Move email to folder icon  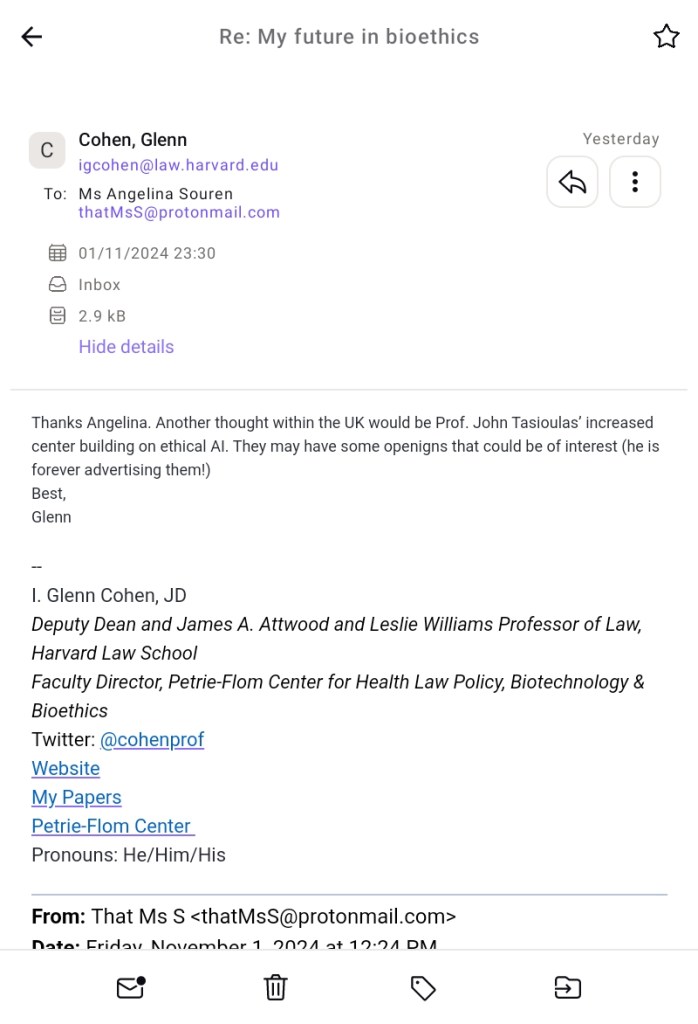[567, 988]
